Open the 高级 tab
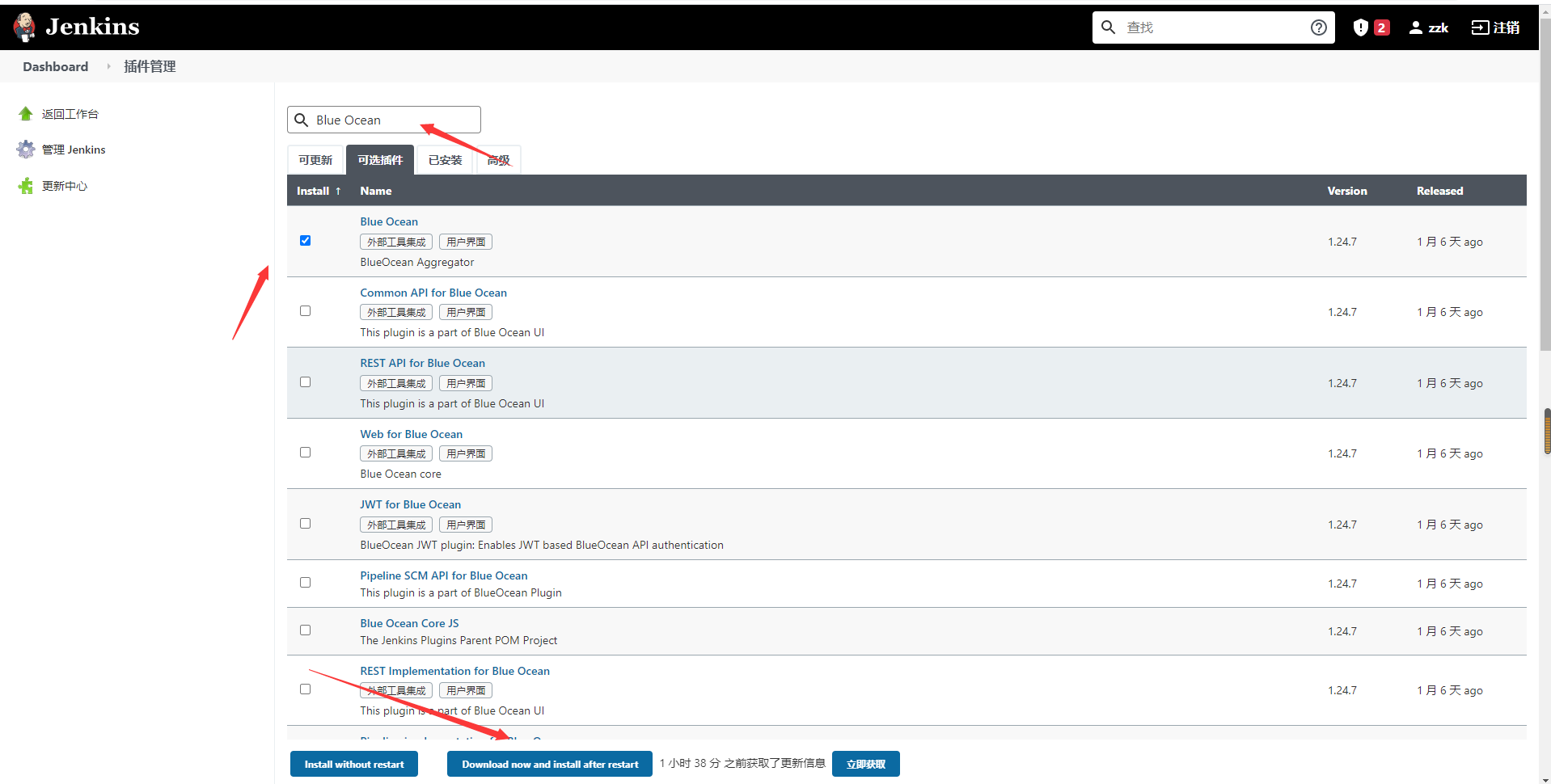Screen dimensions: 1551x784 pos(498,160)
